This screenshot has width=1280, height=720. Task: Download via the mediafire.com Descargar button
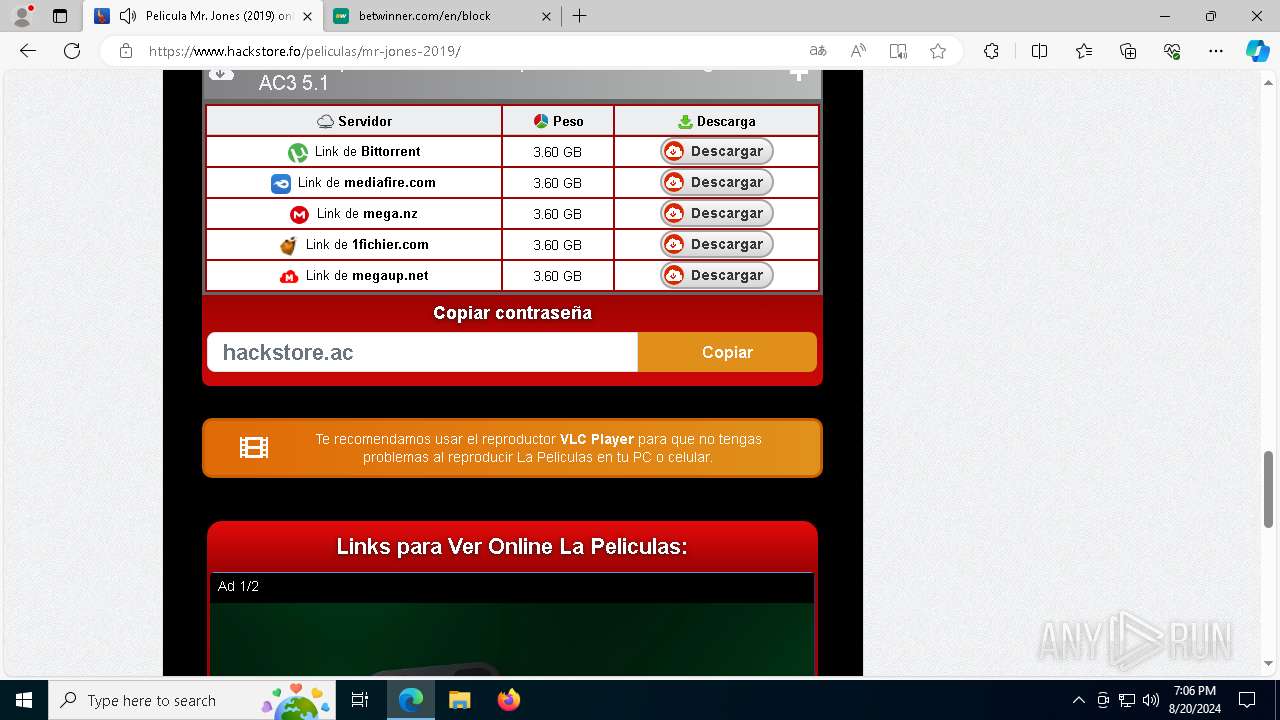tap(717, 182)
